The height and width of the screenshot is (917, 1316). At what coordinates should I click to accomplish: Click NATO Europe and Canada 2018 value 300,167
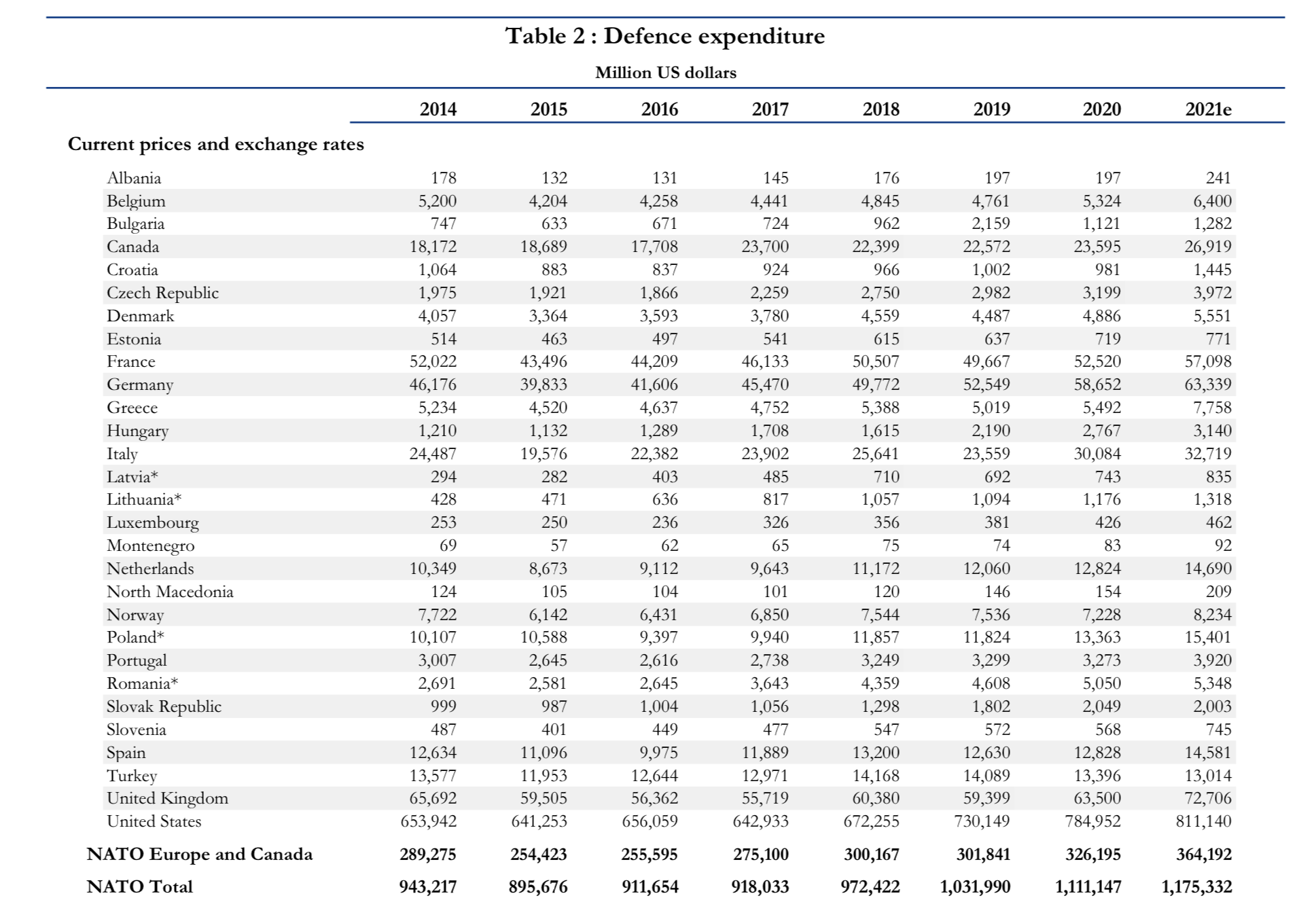click(872, 855)
